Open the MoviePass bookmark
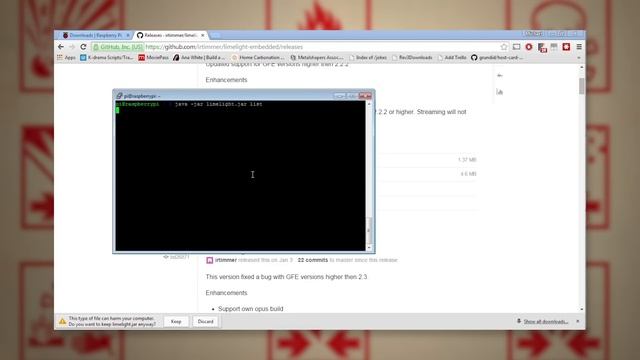The height and width of the screenshot is (360, 640). point(153,58)
